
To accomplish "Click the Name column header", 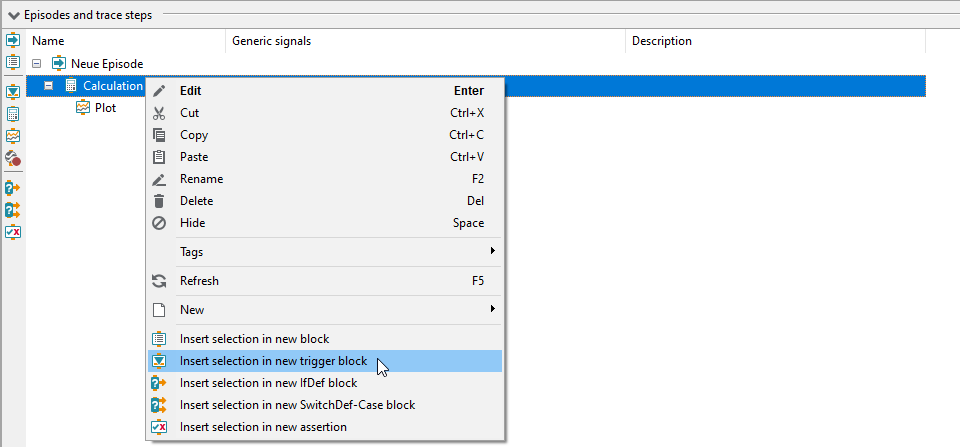I will pos(126,41).
